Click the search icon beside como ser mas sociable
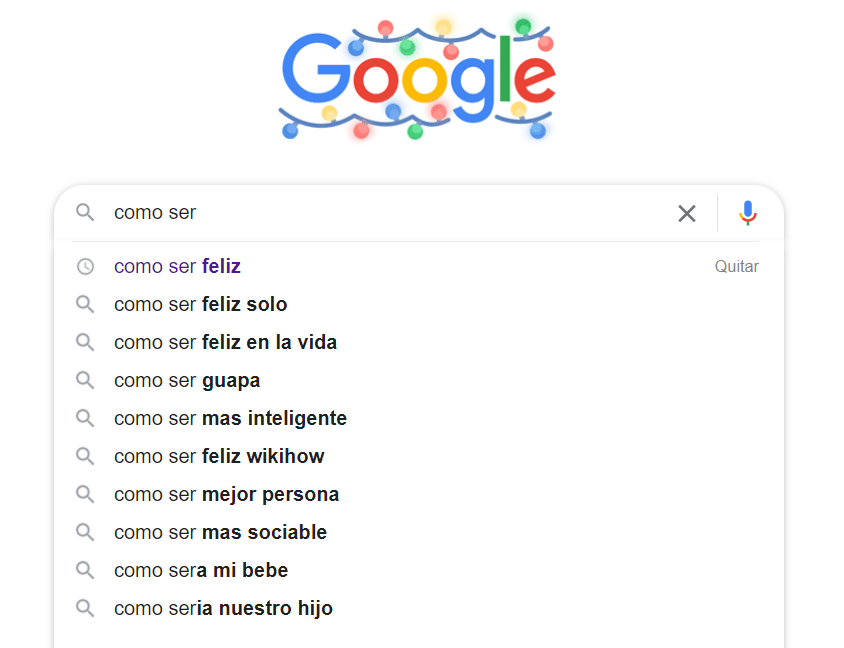The width and height of the screenshot is (844, 648). (85, 532)
